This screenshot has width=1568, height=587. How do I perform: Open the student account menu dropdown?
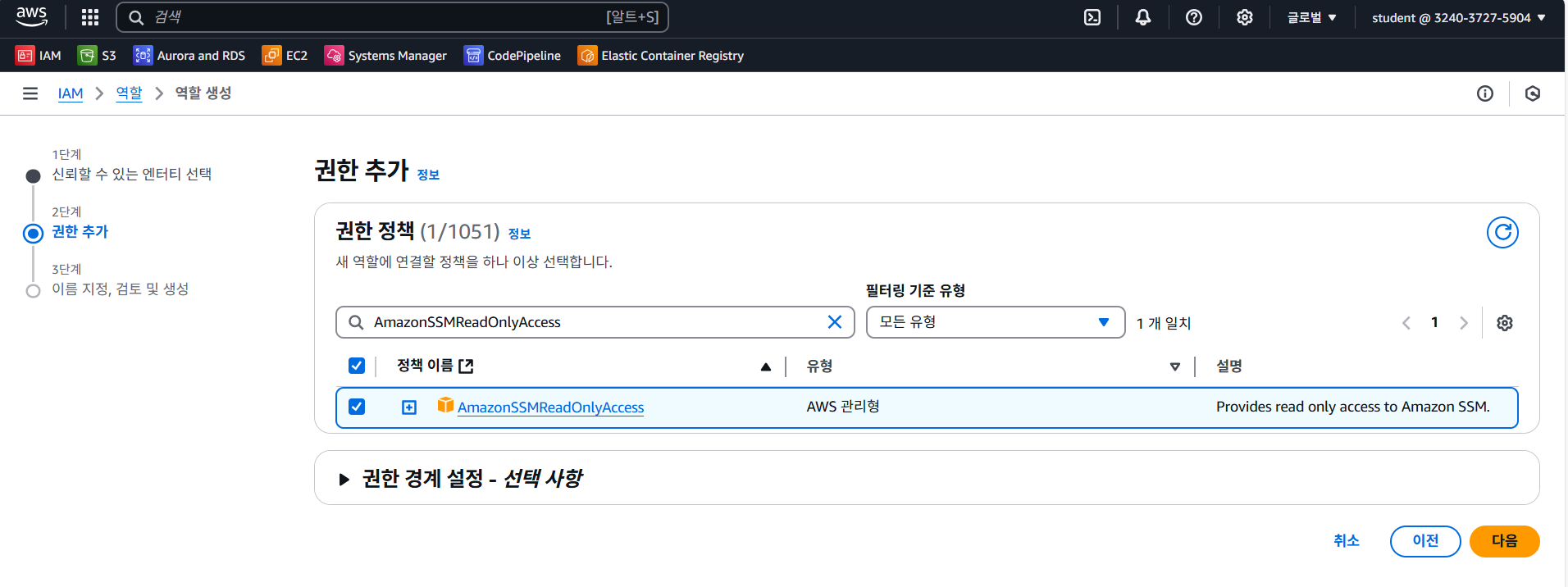click(x=1459, y=17)
